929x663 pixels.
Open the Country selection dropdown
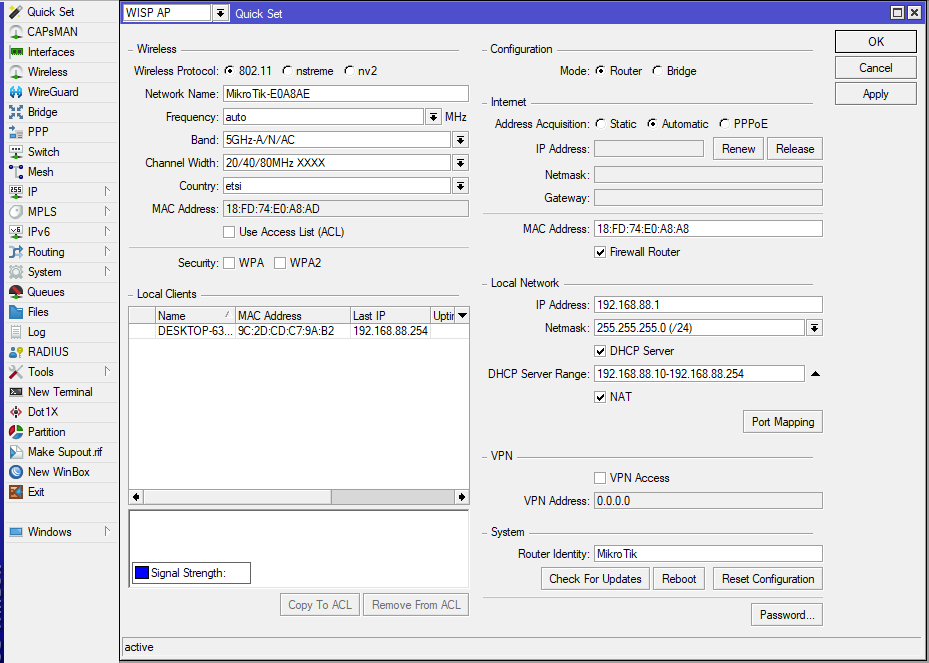click(459, 185)
